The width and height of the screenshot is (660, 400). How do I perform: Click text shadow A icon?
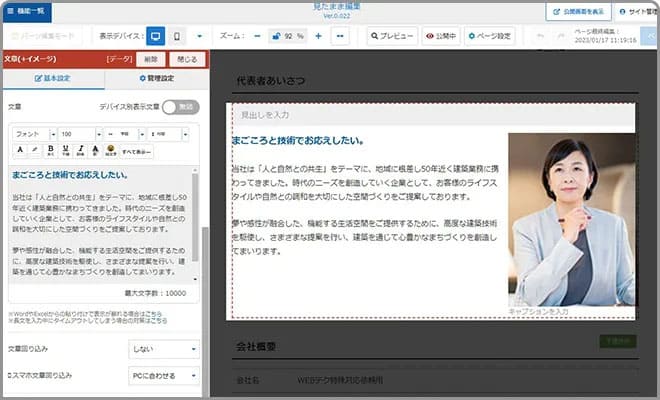point(96,150)
